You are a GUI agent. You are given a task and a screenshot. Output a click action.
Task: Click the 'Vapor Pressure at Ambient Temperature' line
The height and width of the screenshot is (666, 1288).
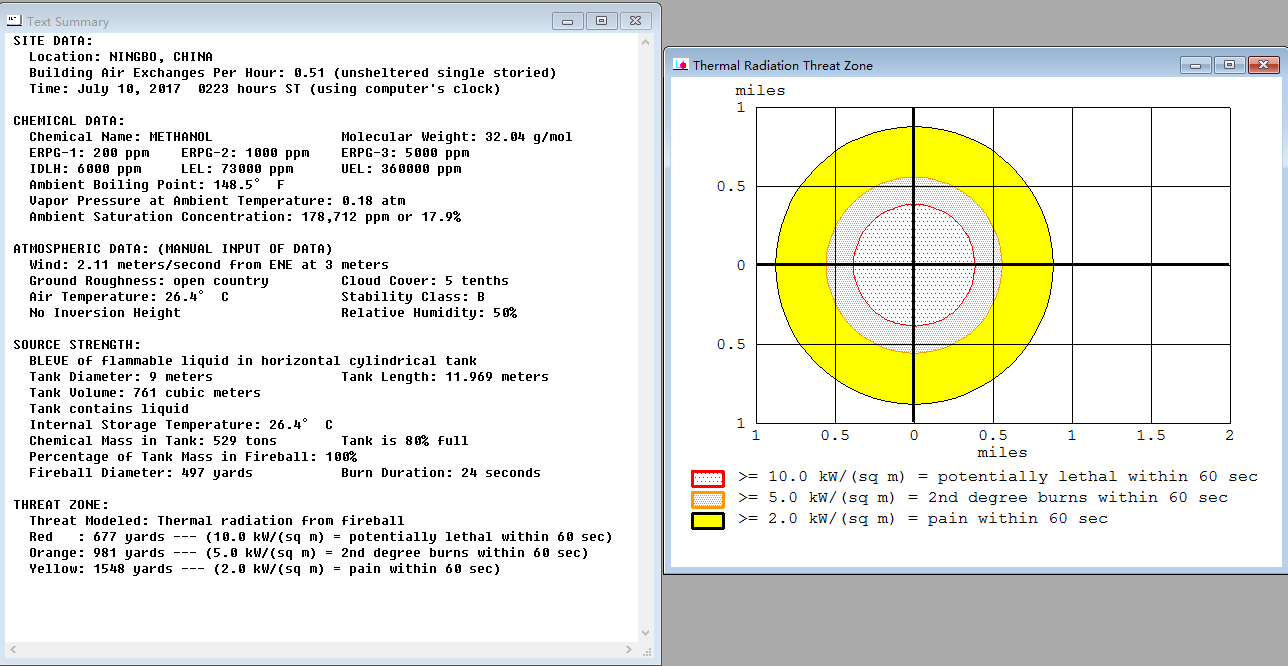pos(217,201)
